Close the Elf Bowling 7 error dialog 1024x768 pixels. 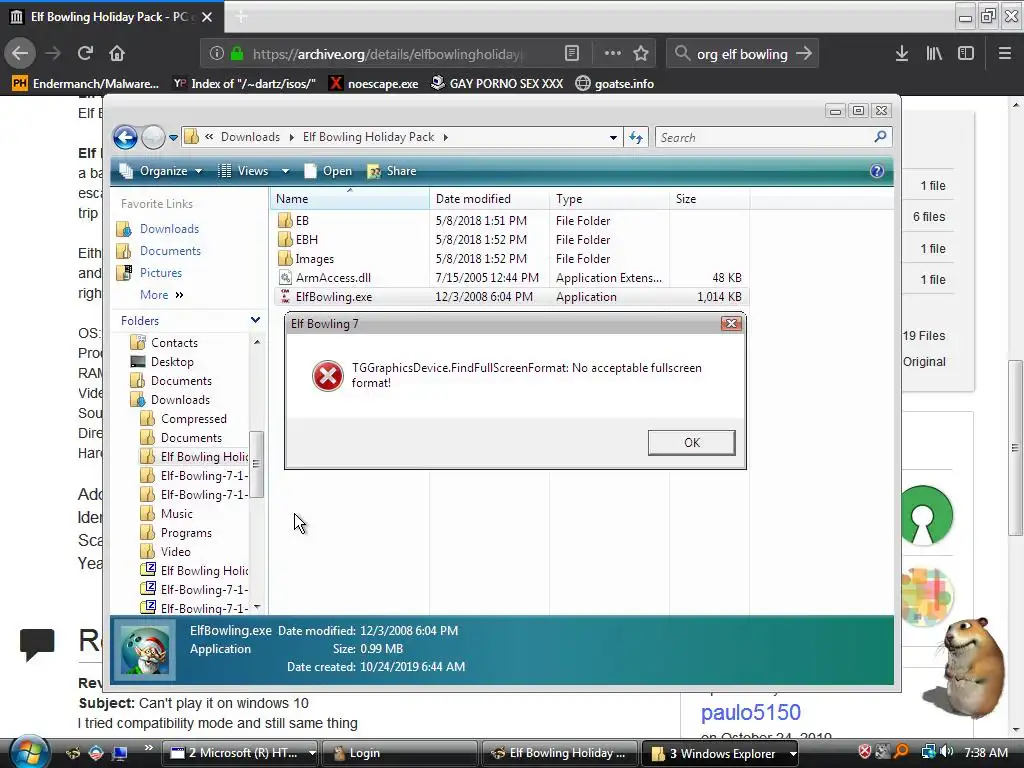[731, 323]
